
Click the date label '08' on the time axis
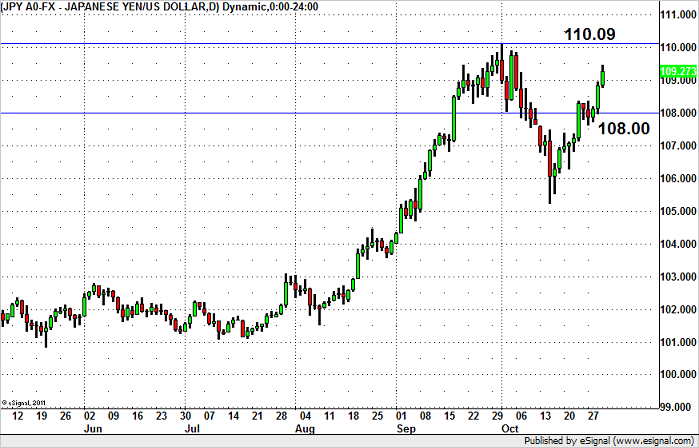click(426, 416)
